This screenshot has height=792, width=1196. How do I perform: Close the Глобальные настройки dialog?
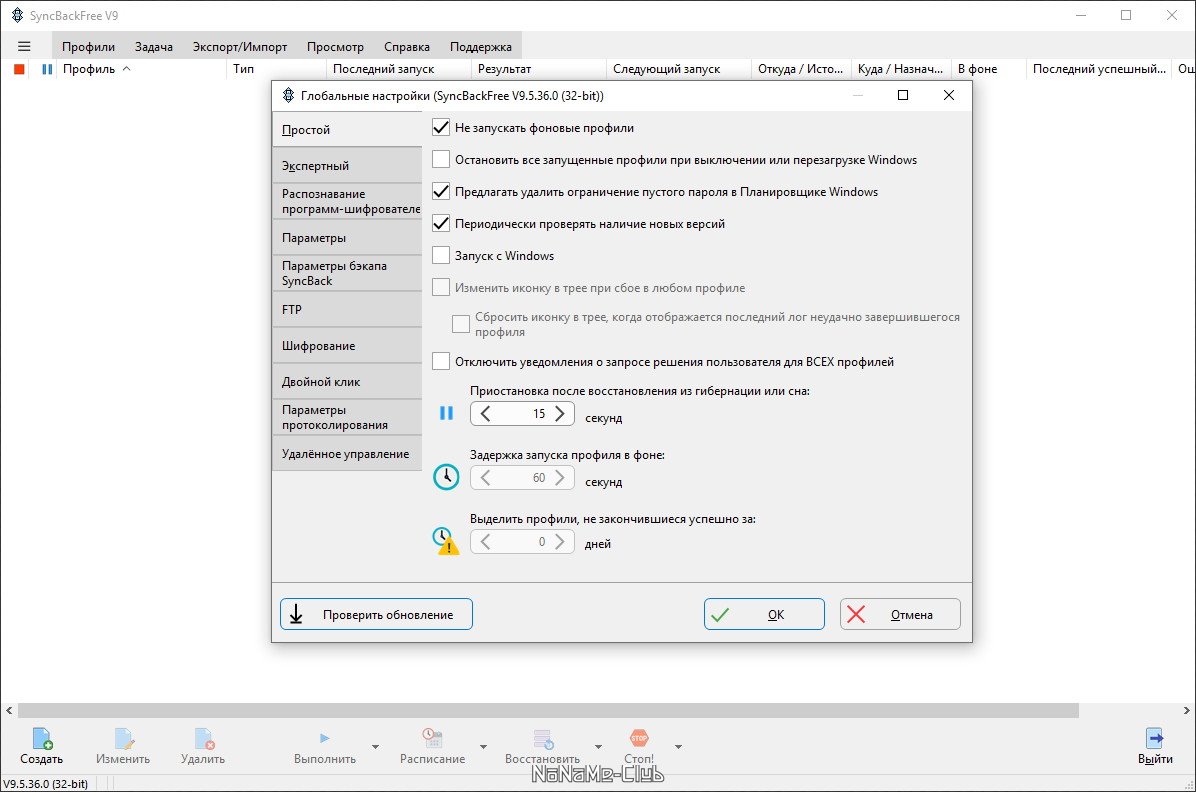[949, 95]
